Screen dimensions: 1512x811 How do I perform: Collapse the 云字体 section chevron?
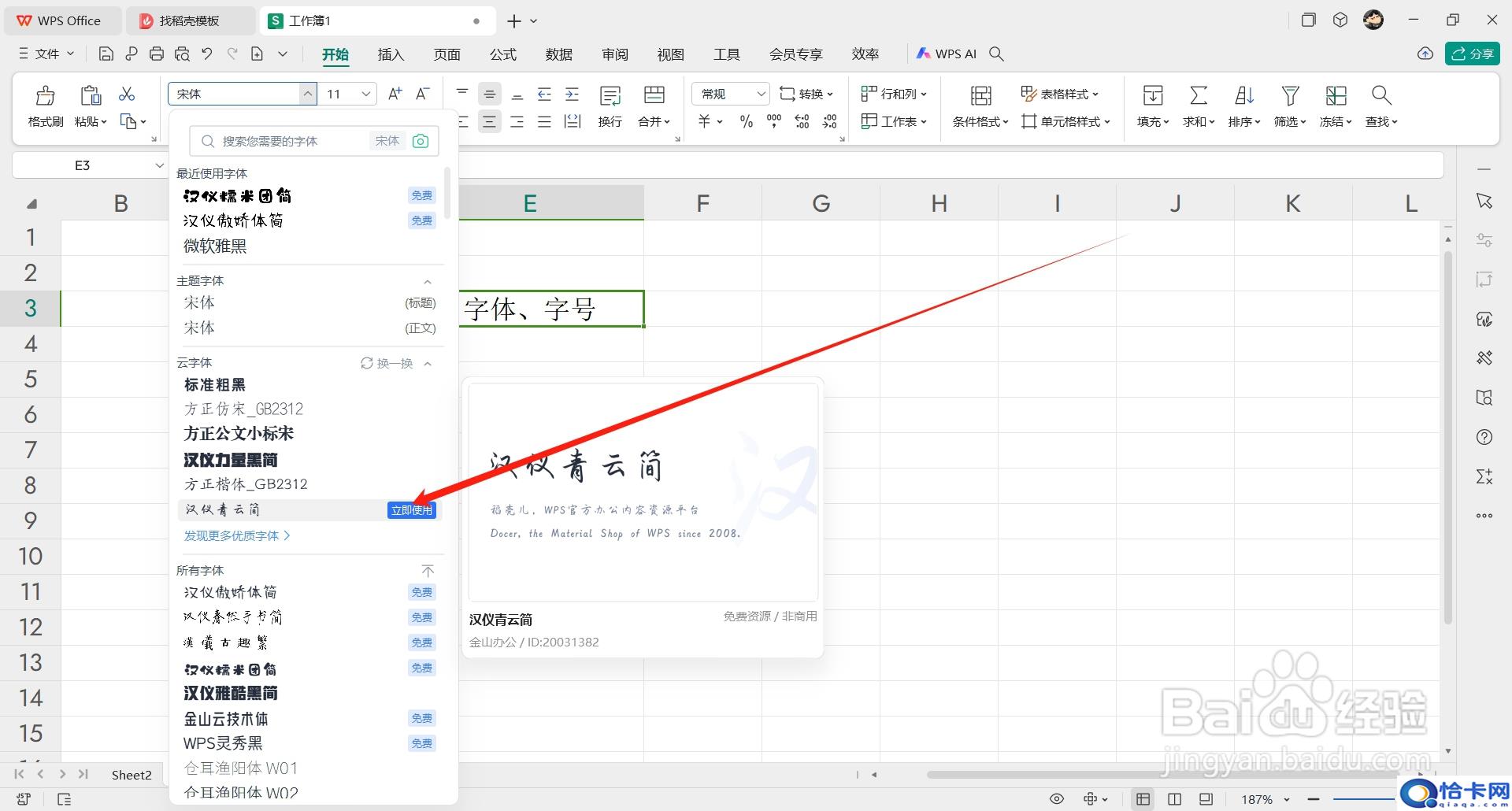[428, 363]
